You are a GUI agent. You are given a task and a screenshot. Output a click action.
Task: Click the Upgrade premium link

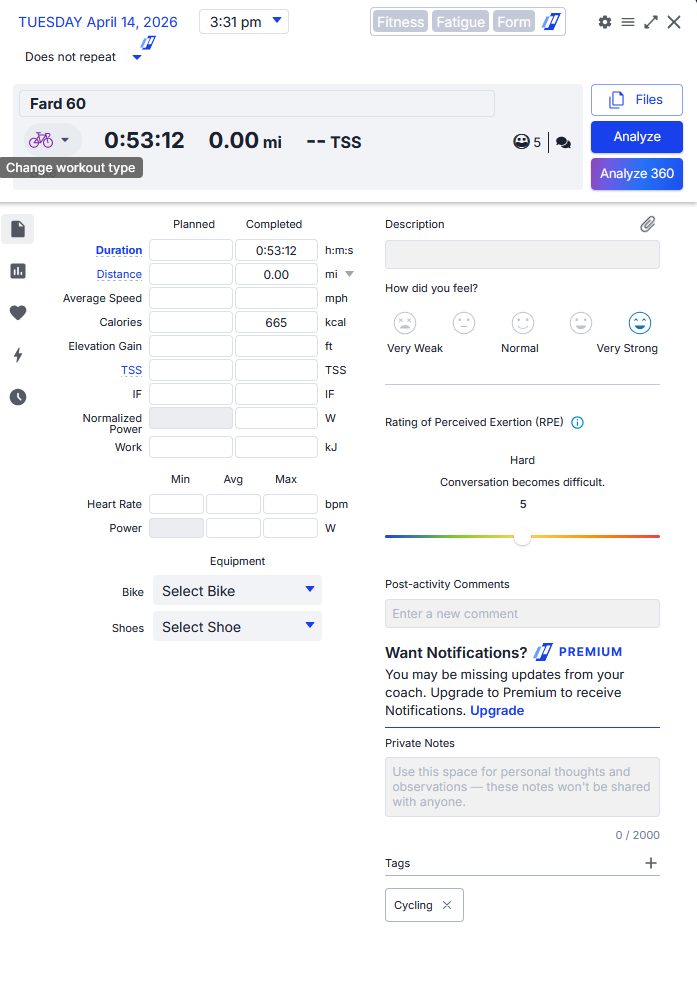pyautogui.click(x=497, y=710)
